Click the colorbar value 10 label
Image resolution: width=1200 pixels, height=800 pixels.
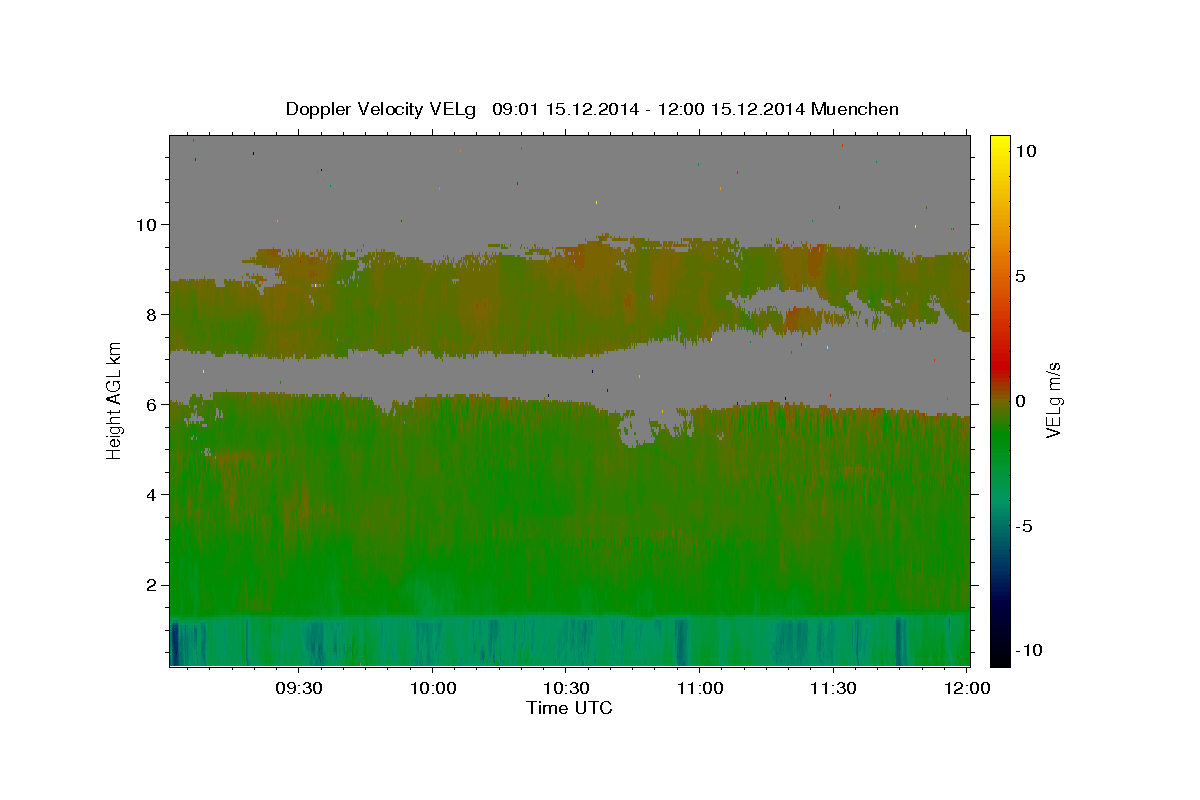pyautogui.click(x=1025, y=150)
